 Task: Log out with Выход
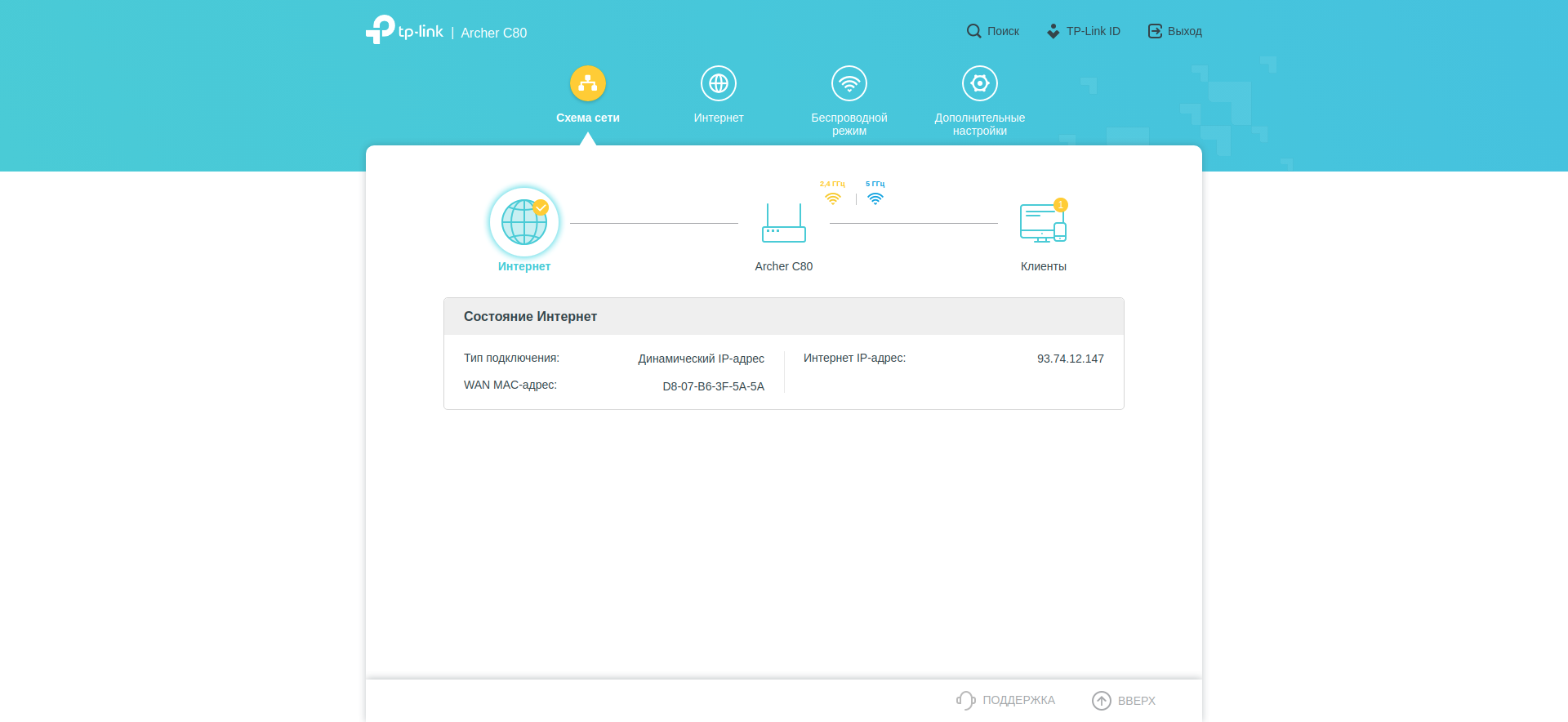pos(1174,31)
